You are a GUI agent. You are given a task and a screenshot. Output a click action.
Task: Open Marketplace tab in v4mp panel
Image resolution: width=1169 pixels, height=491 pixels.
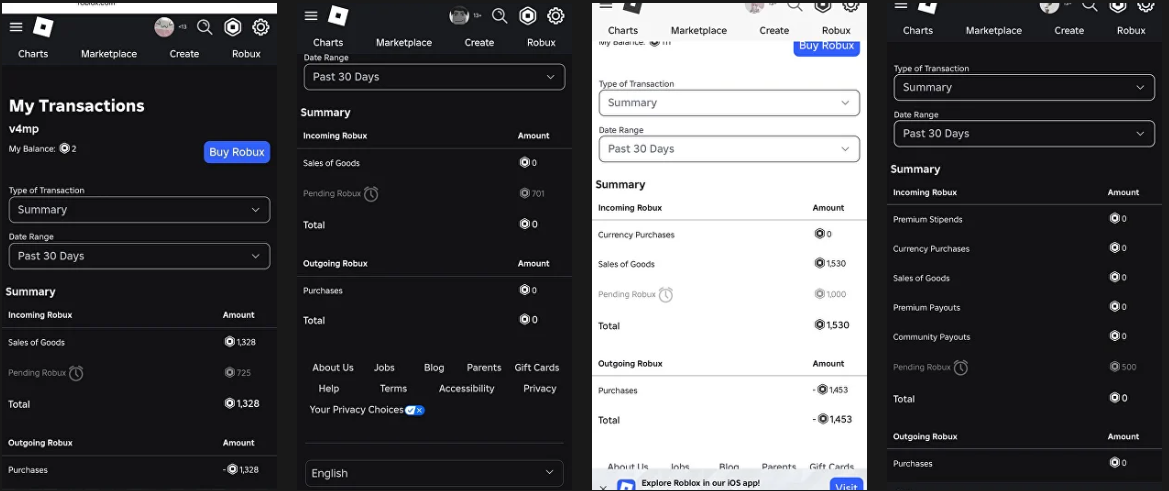point(109,54)
